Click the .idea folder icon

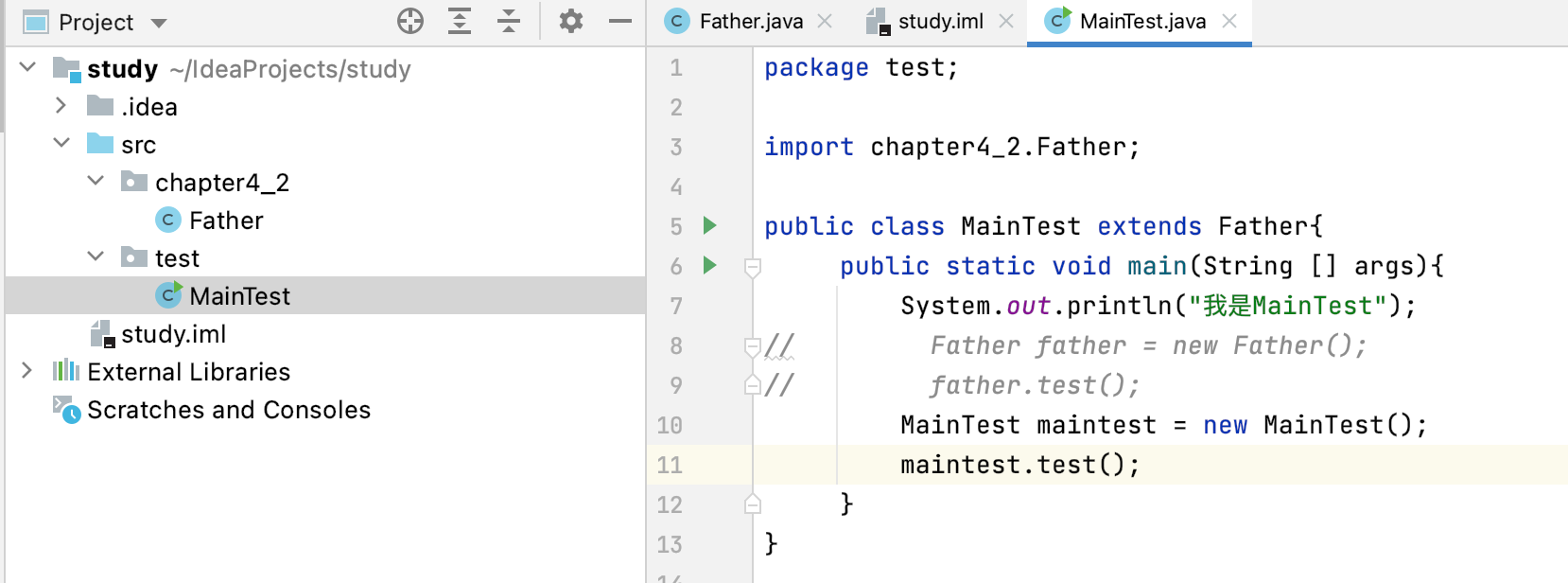tap(100, 106)
